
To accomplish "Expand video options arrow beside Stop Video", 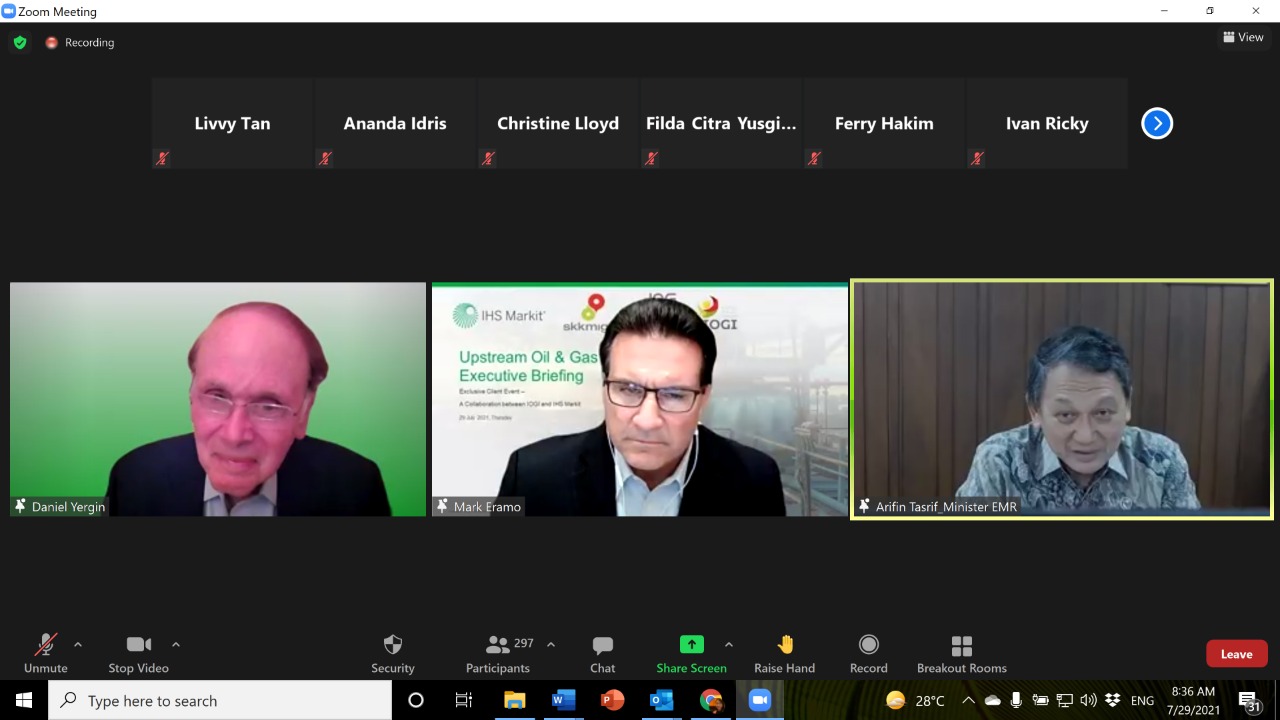I will [176, 644].
